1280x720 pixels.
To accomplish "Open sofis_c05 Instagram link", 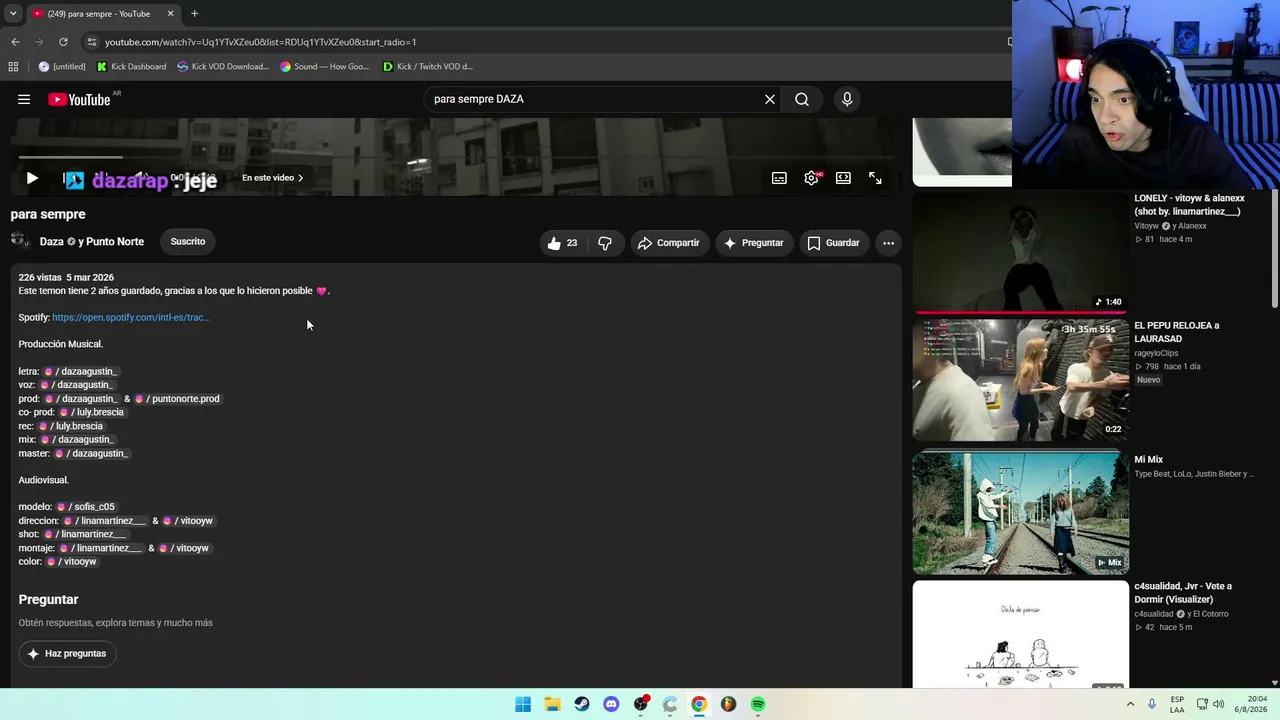I will coord(85,507).
